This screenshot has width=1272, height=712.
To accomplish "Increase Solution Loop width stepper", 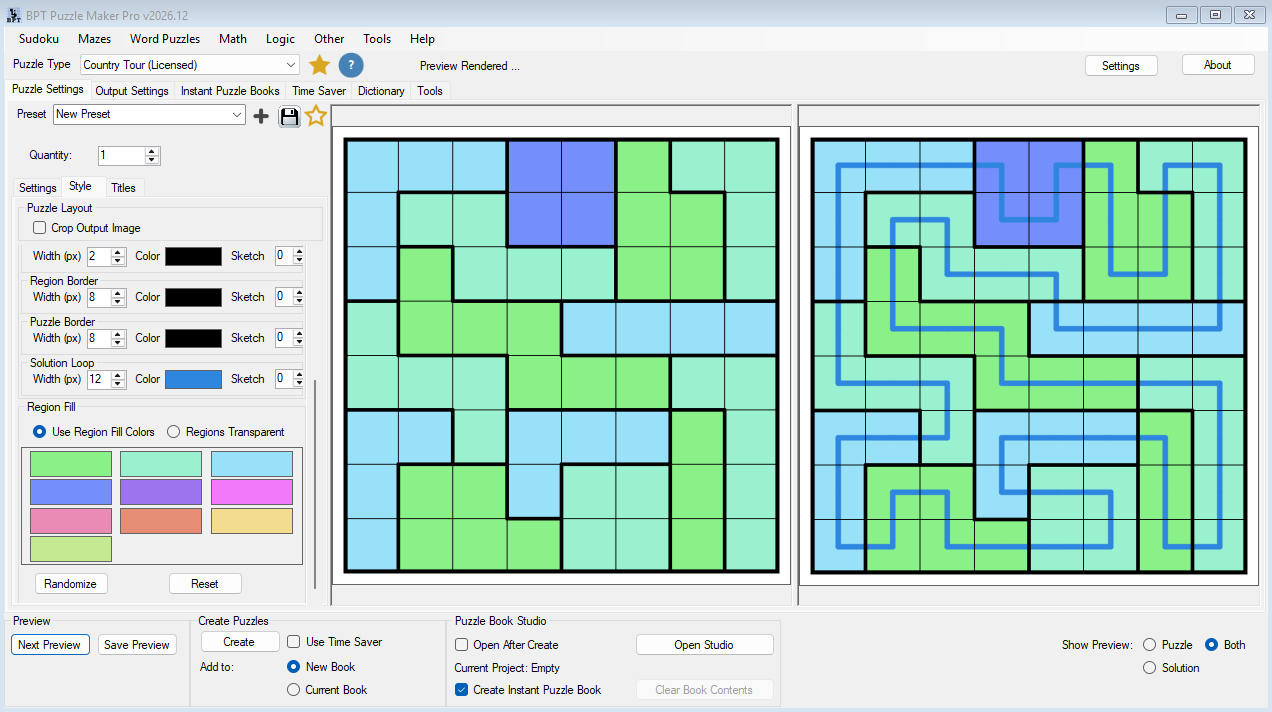I will pos(118,375).
